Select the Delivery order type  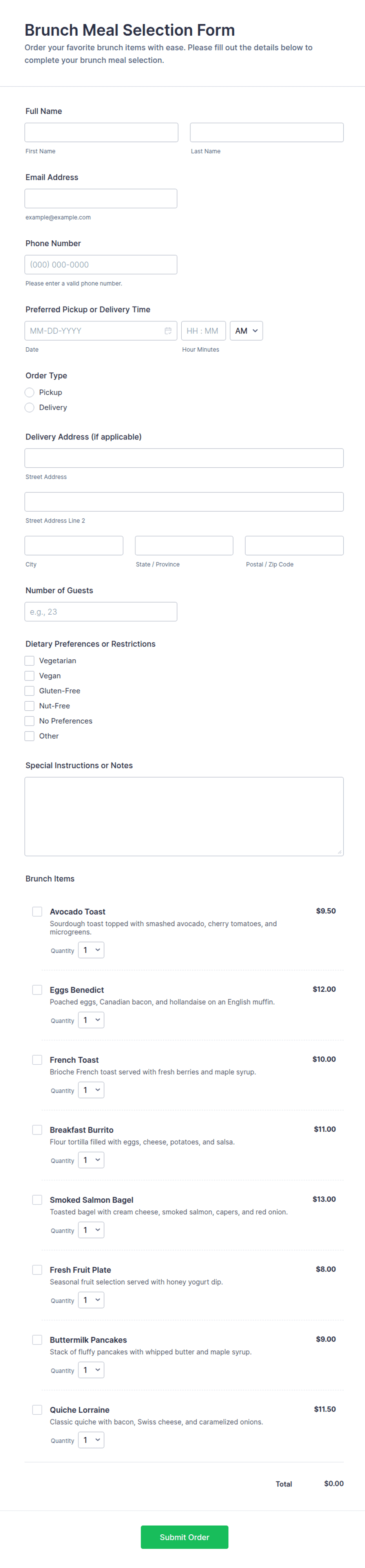[x=29, y=407]
